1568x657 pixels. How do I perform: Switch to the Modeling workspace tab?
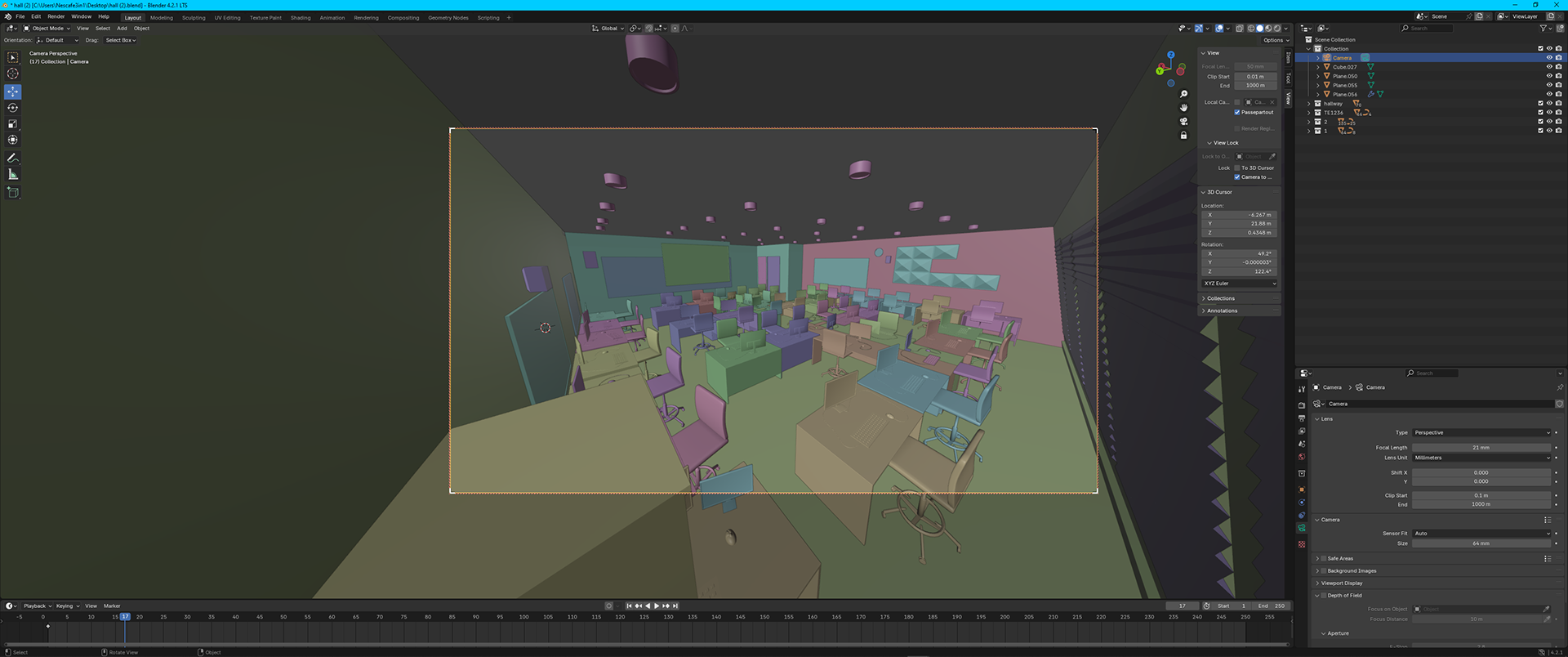[161, 17]
